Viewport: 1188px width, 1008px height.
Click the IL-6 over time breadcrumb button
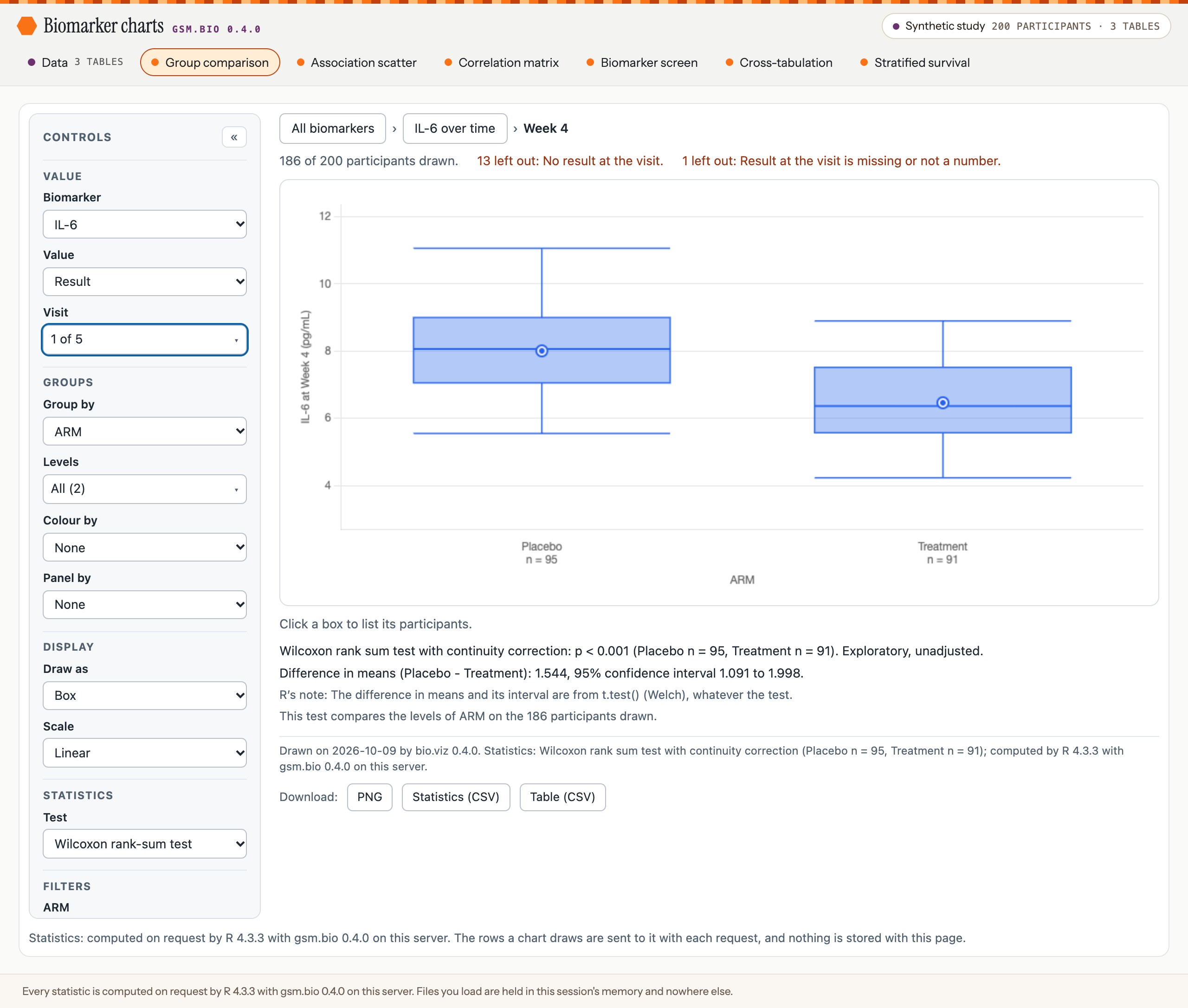pos(455,129)
